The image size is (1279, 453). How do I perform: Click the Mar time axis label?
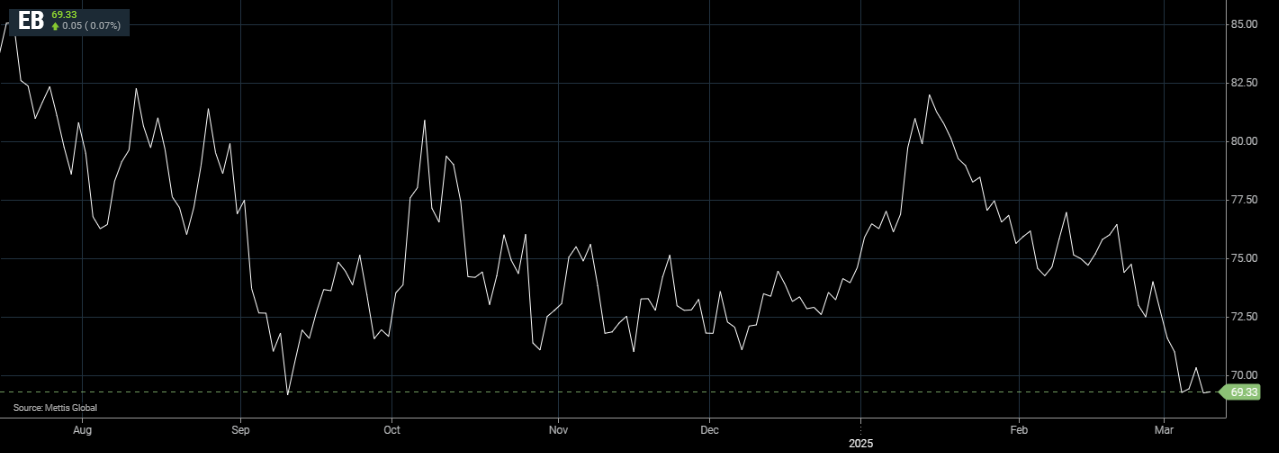[1164, 430]
